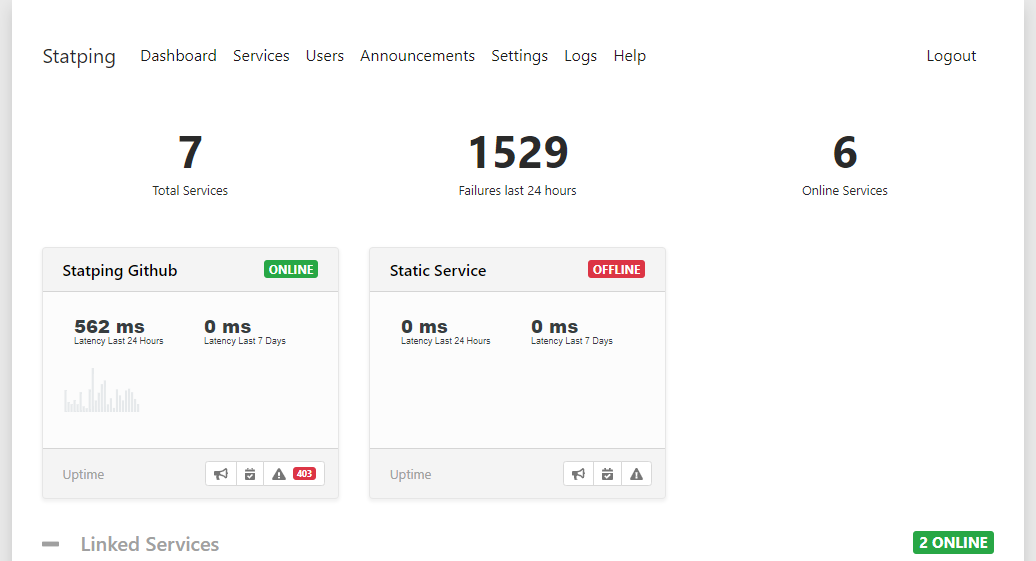
Task: Click the red 403 failures badge
Action: (x=304, y=474)
